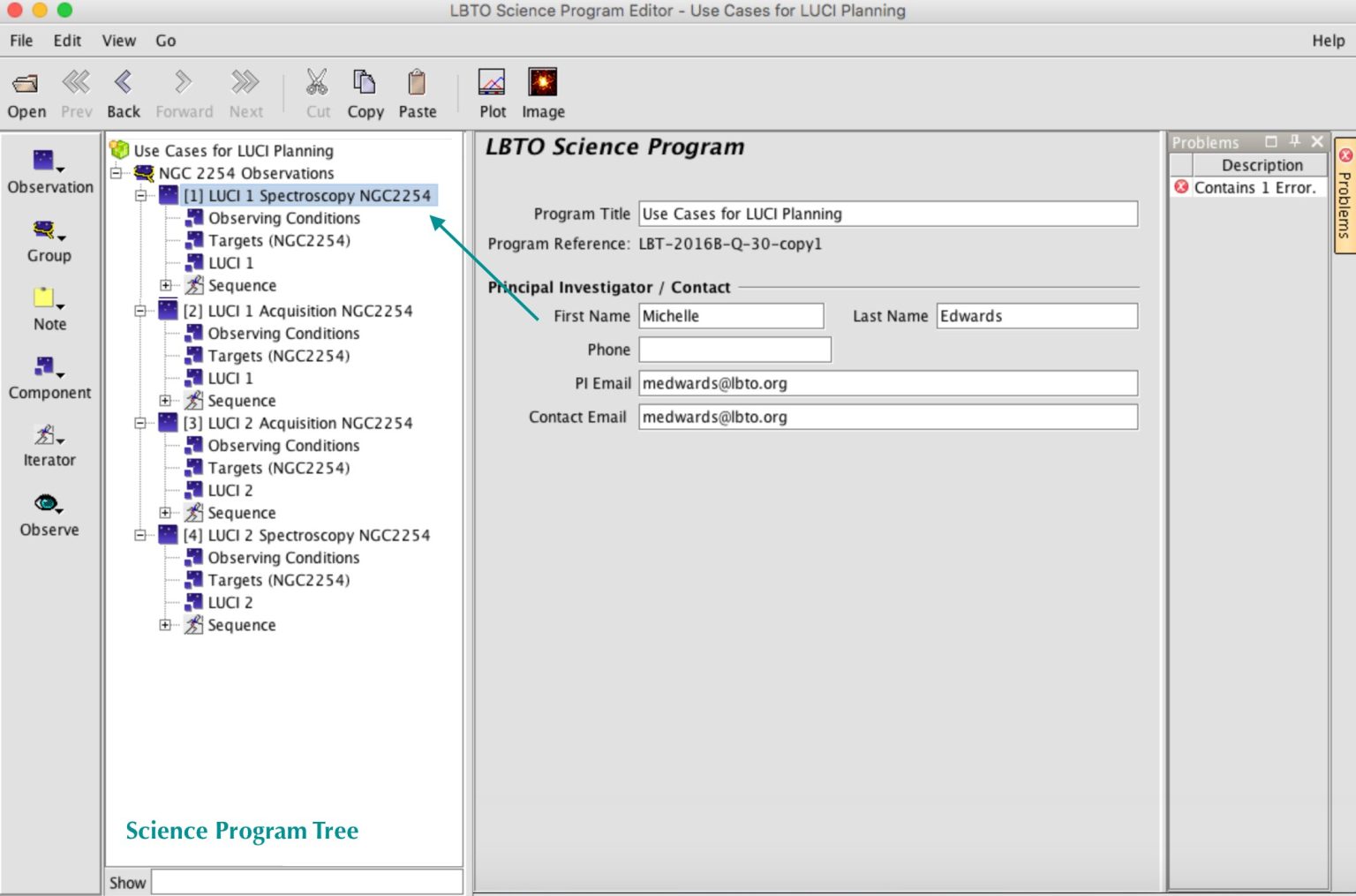Collapse observation [1] LUCI 1 Spectroscopy
The width and height of the screenshot is (1356, 896).
coord(140,195)
